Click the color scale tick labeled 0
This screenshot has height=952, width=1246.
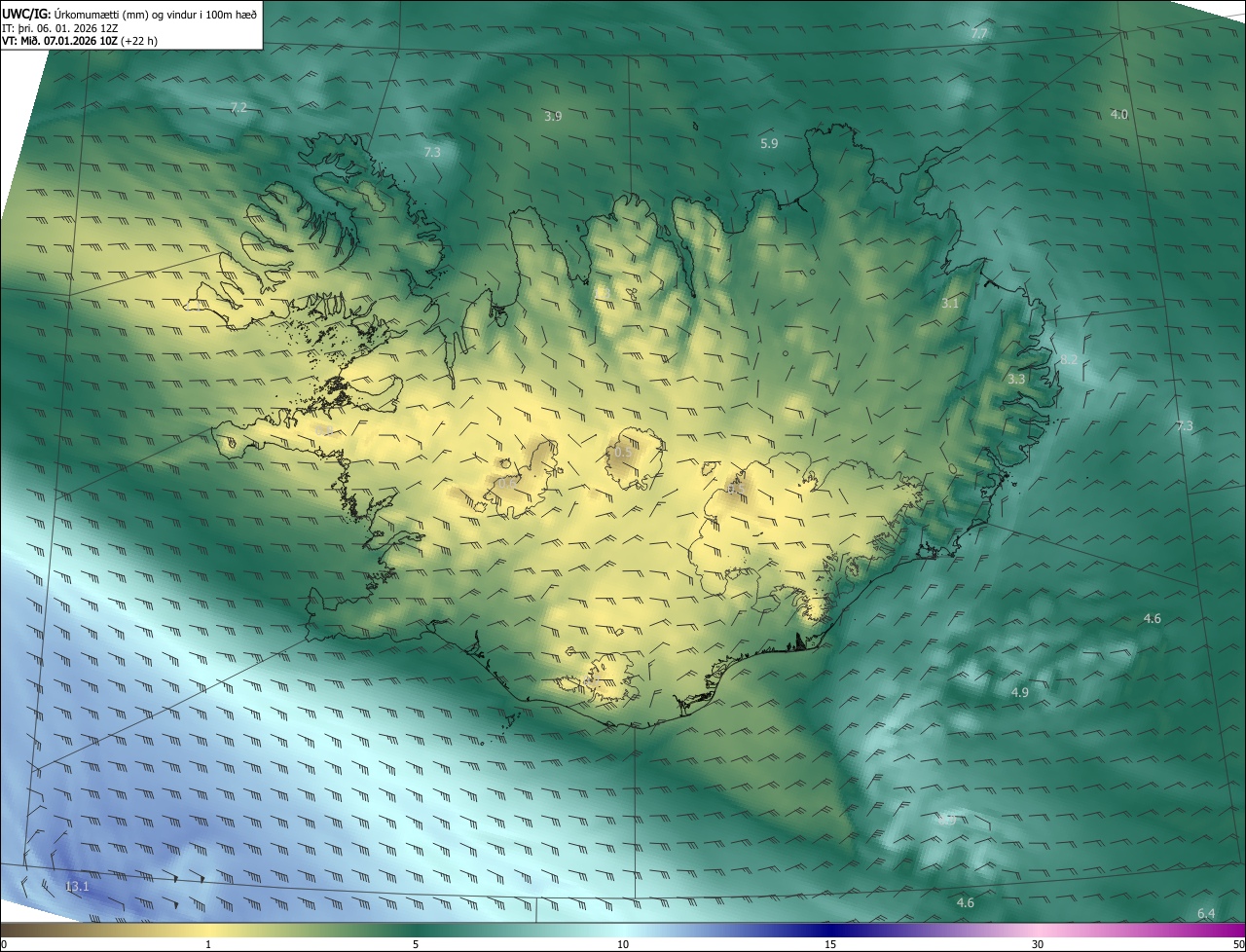tap(3, 944)
